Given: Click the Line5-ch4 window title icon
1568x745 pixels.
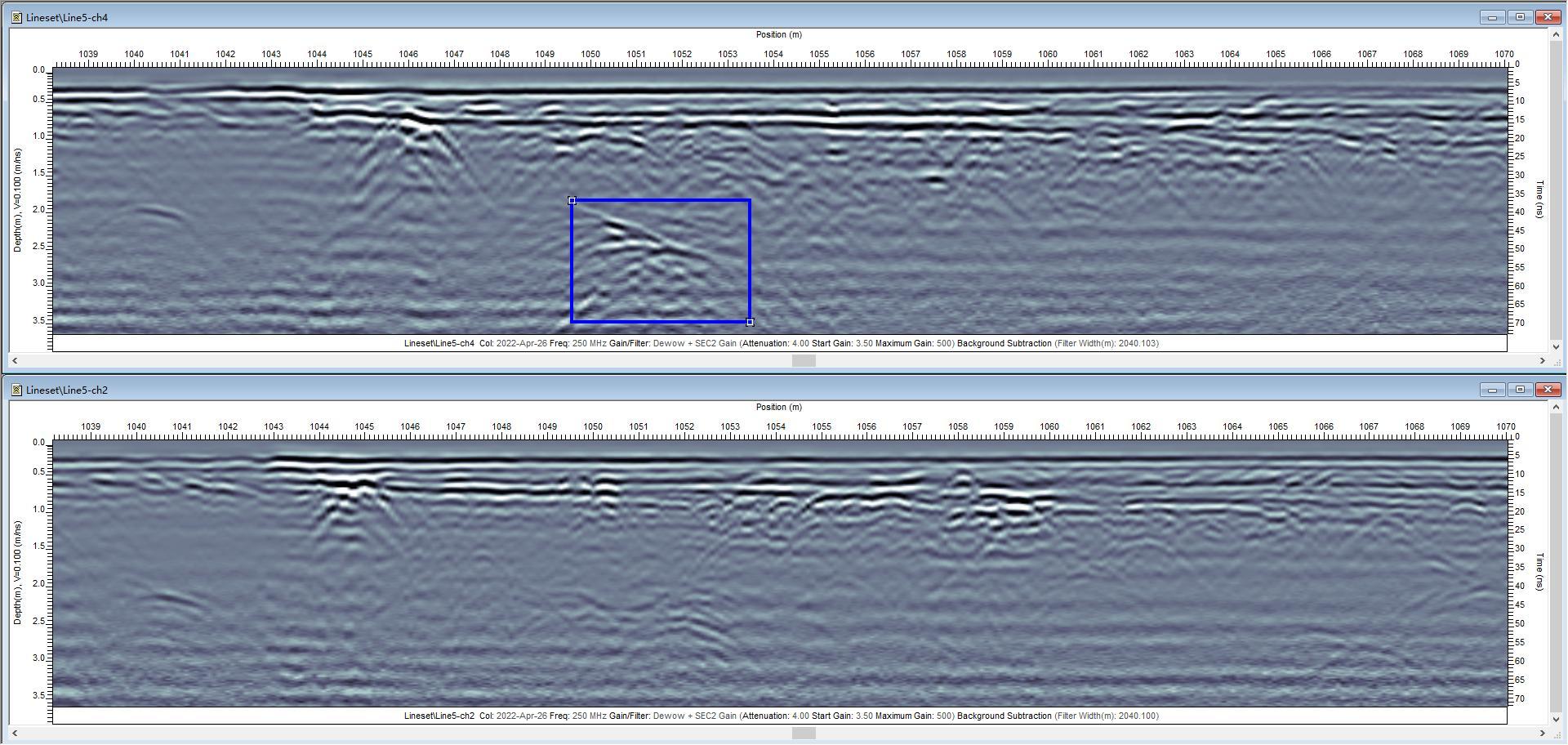Looking at the screenshot, I should (x=16, y=17).
